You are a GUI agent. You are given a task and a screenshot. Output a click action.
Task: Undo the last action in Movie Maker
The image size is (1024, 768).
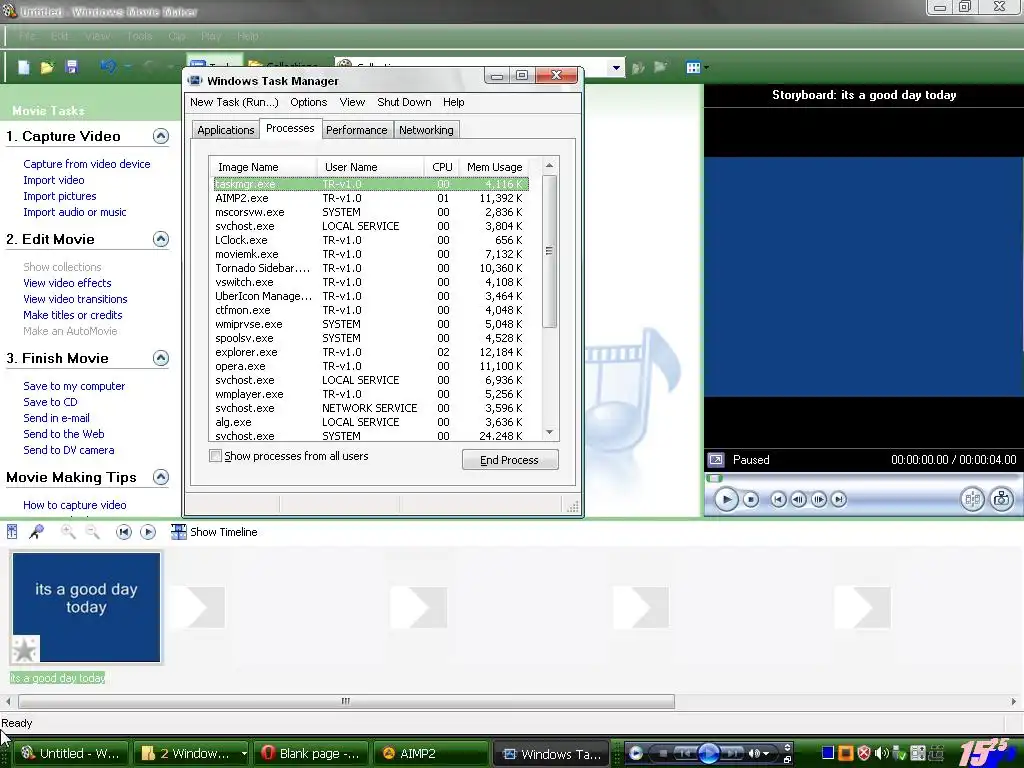click(108, 67)
